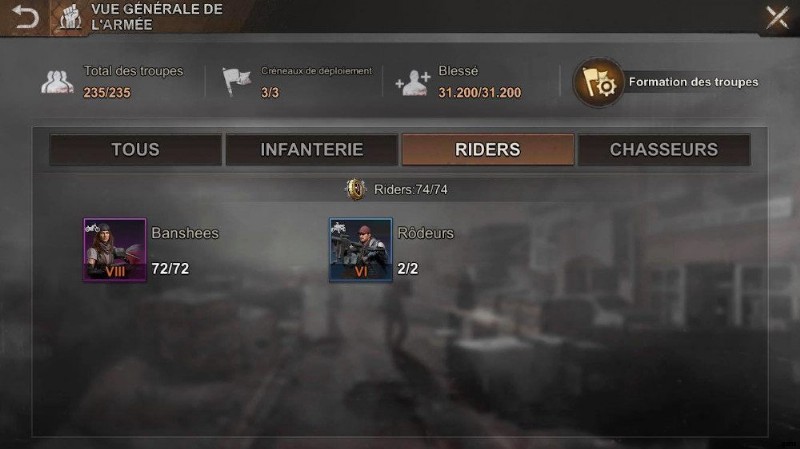Screen dimensions: 800x449
Task: Select the RIDERS tab
Action: (488, 149)
